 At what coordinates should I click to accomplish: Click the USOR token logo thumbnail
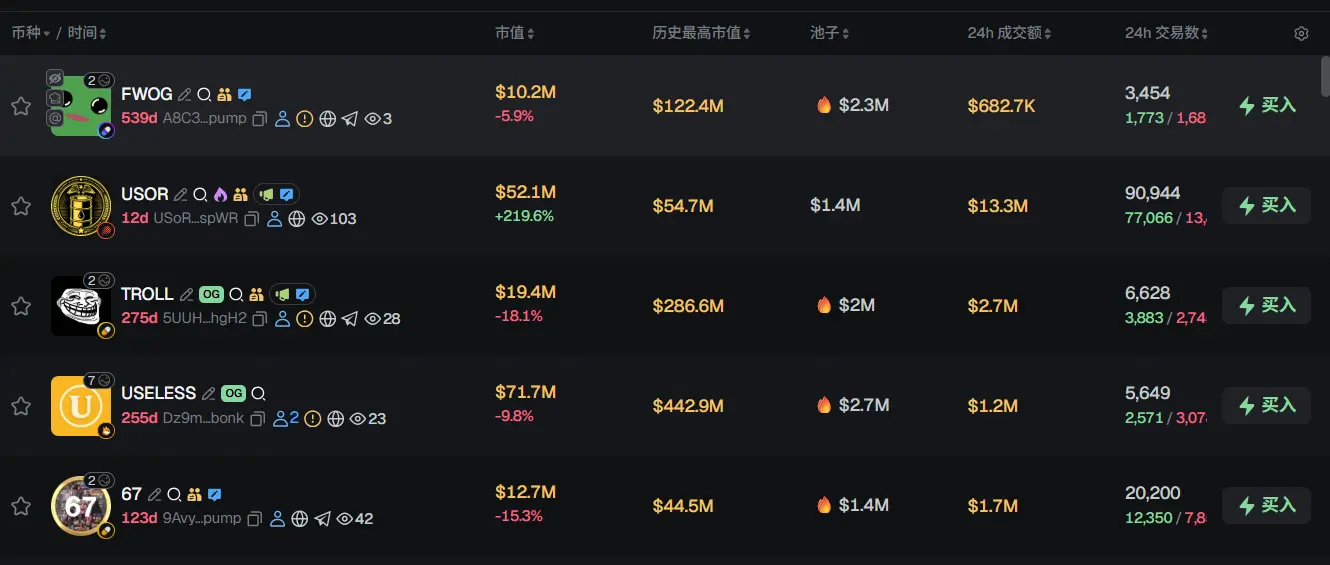[80, 206]
